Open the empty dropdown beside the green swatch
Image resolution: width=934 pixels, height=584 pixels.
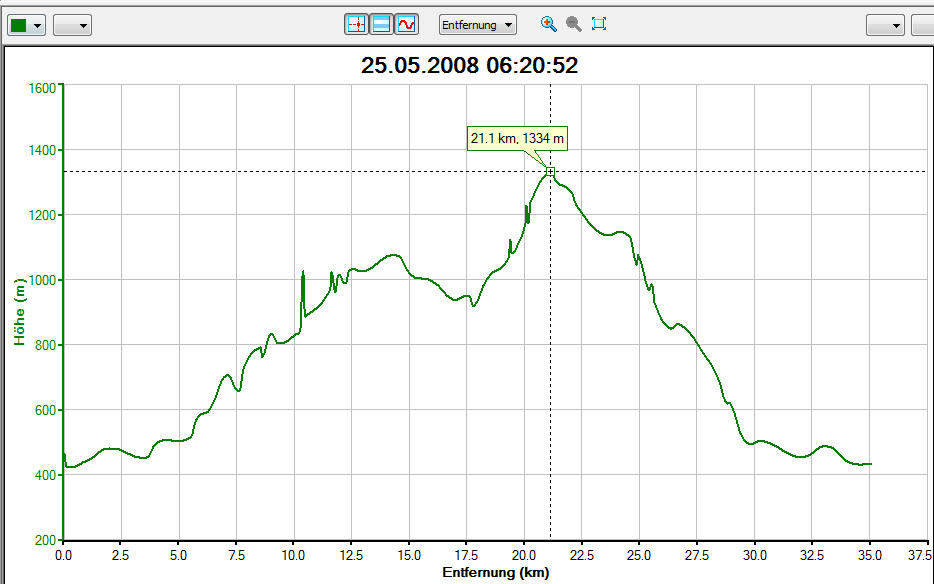72,25
